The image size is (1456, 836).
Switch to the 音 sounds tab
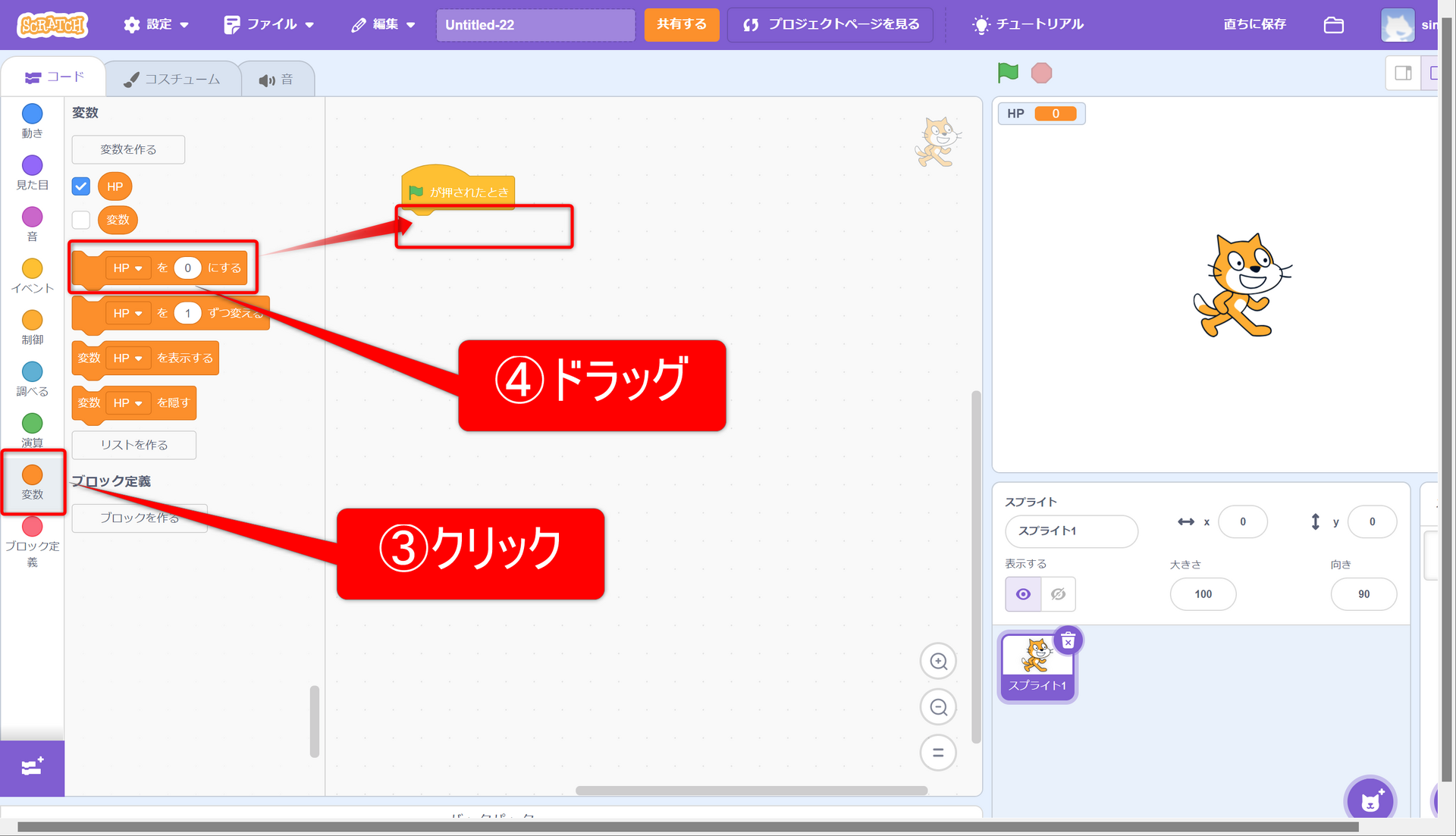pos(276,79)
